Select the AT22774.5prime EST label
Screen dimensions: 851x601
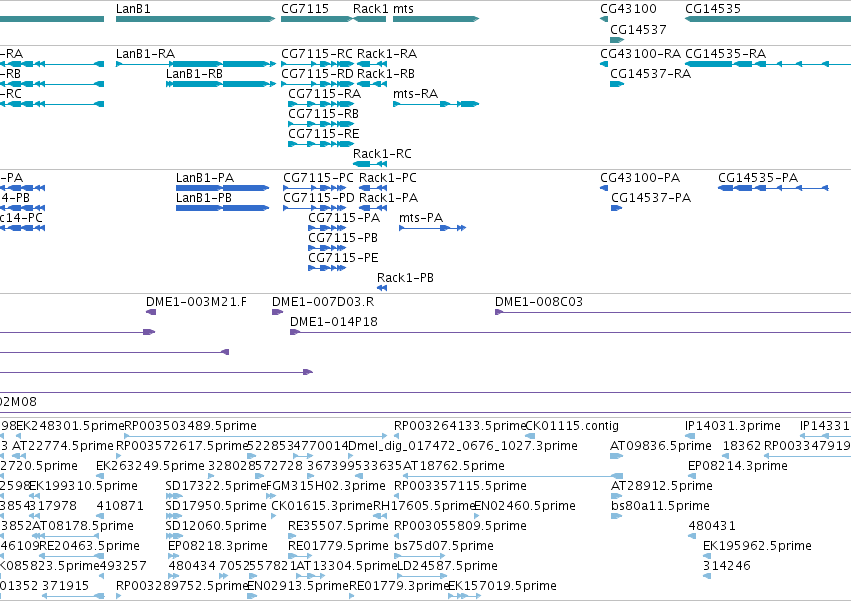pos(63,446)
